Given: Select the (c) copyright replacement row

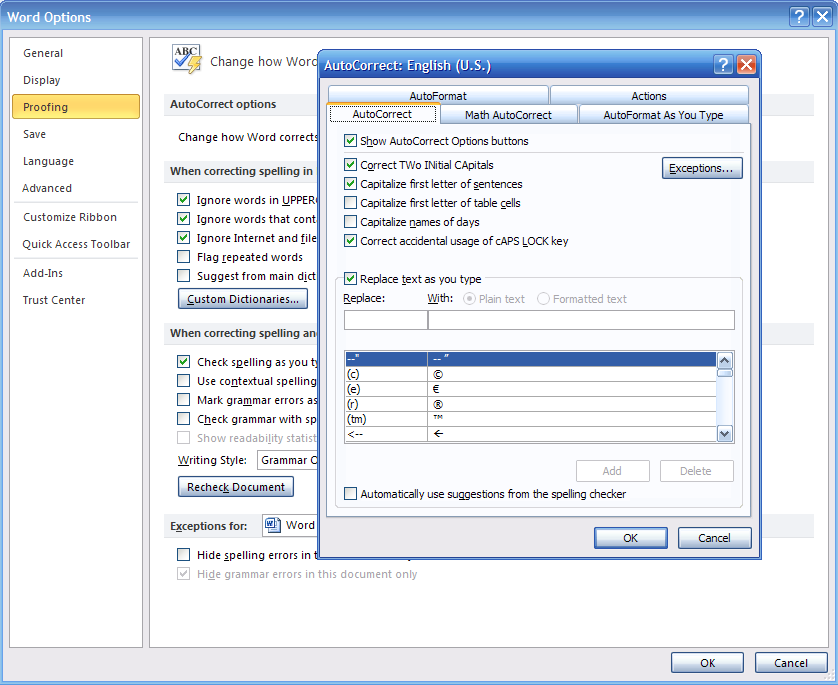Looking at the screenshot, I should tap(531, 374).
